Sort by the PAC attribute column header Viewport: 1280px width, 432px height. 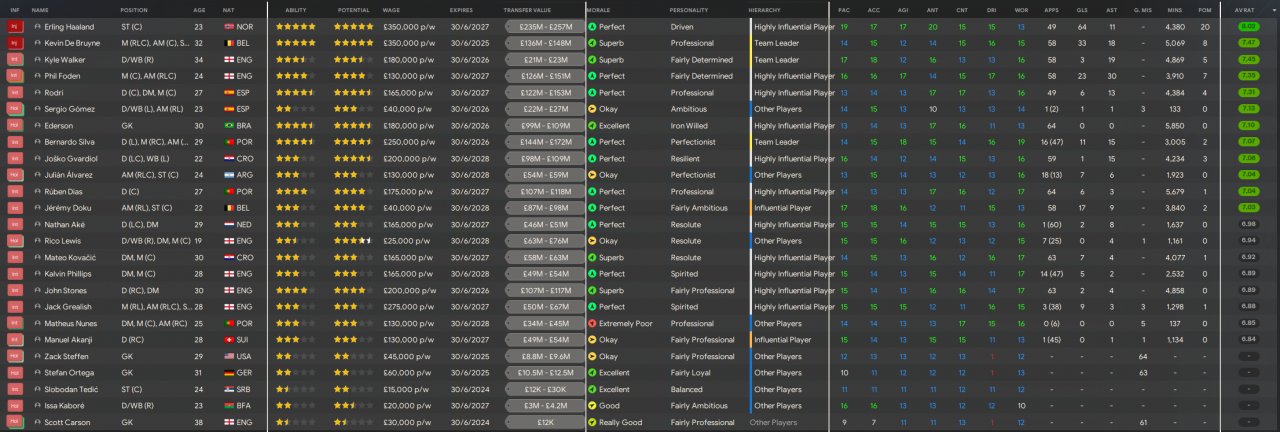coord(844,9)
